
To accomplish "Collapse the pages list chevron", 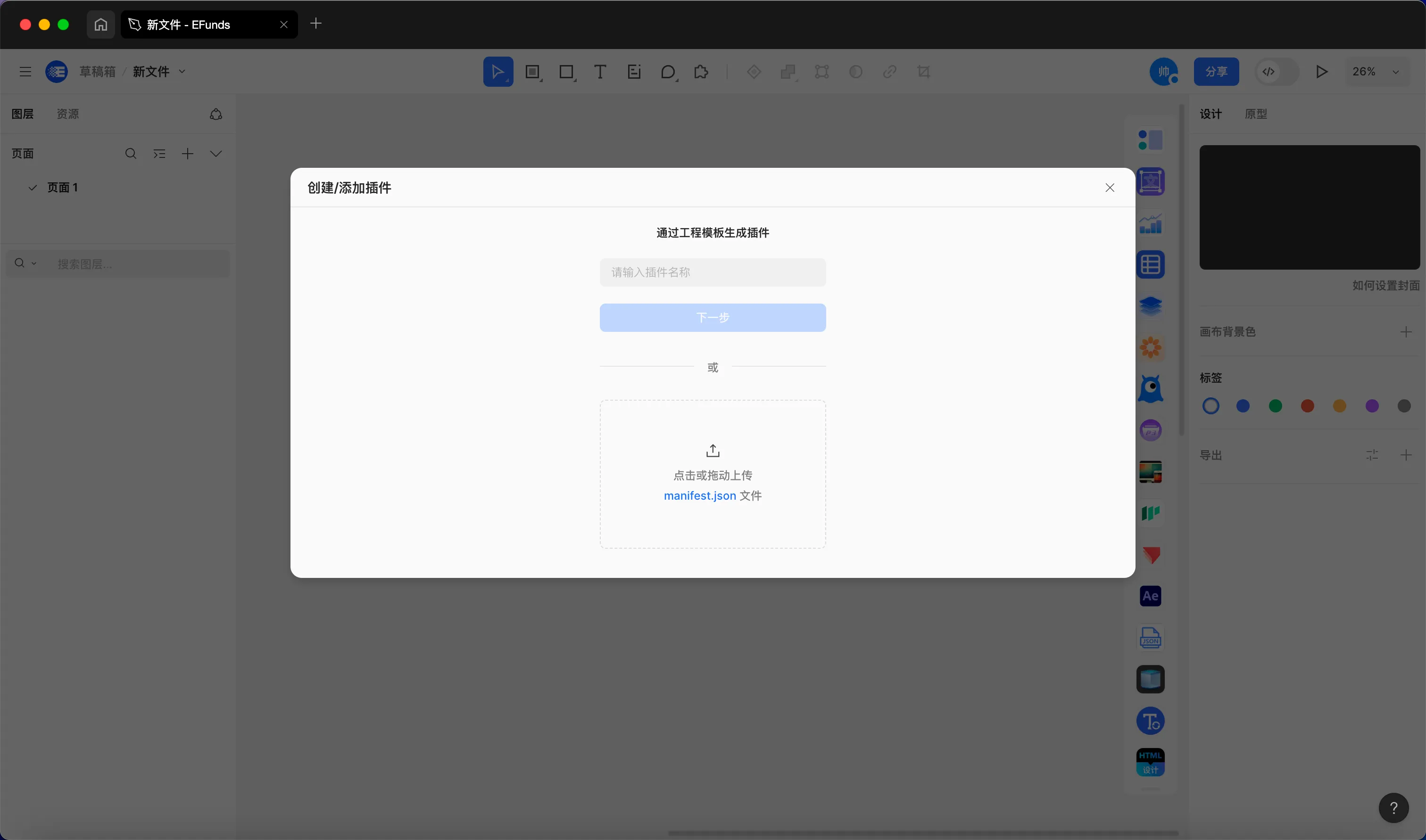I will [x=216, y=154].
